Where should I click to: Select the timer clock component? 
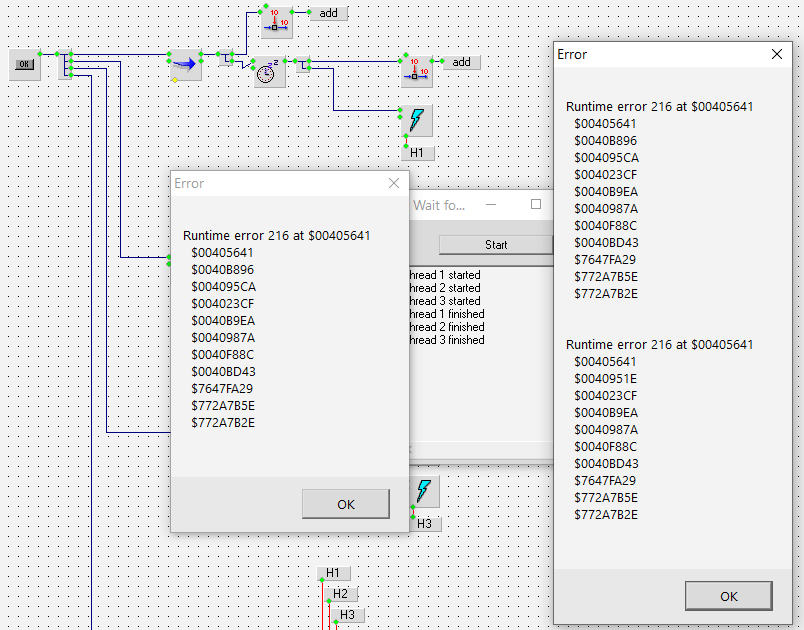click(x=269, y=72)
